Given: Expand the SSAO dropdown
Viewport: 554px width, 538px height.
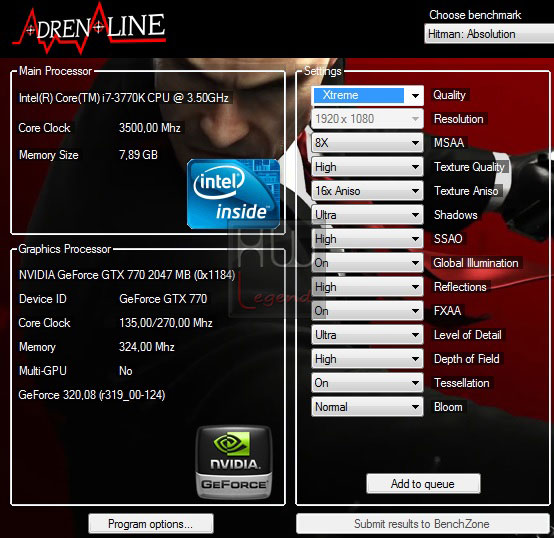Looking at the screenshot, I should point(367,239).
